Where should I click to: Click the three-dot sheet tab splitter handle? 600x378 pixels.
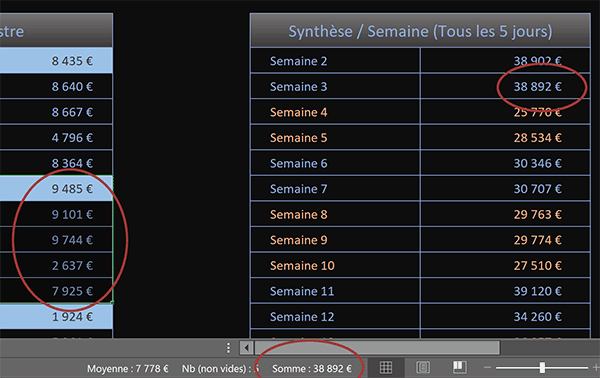[x=228, y=348]
